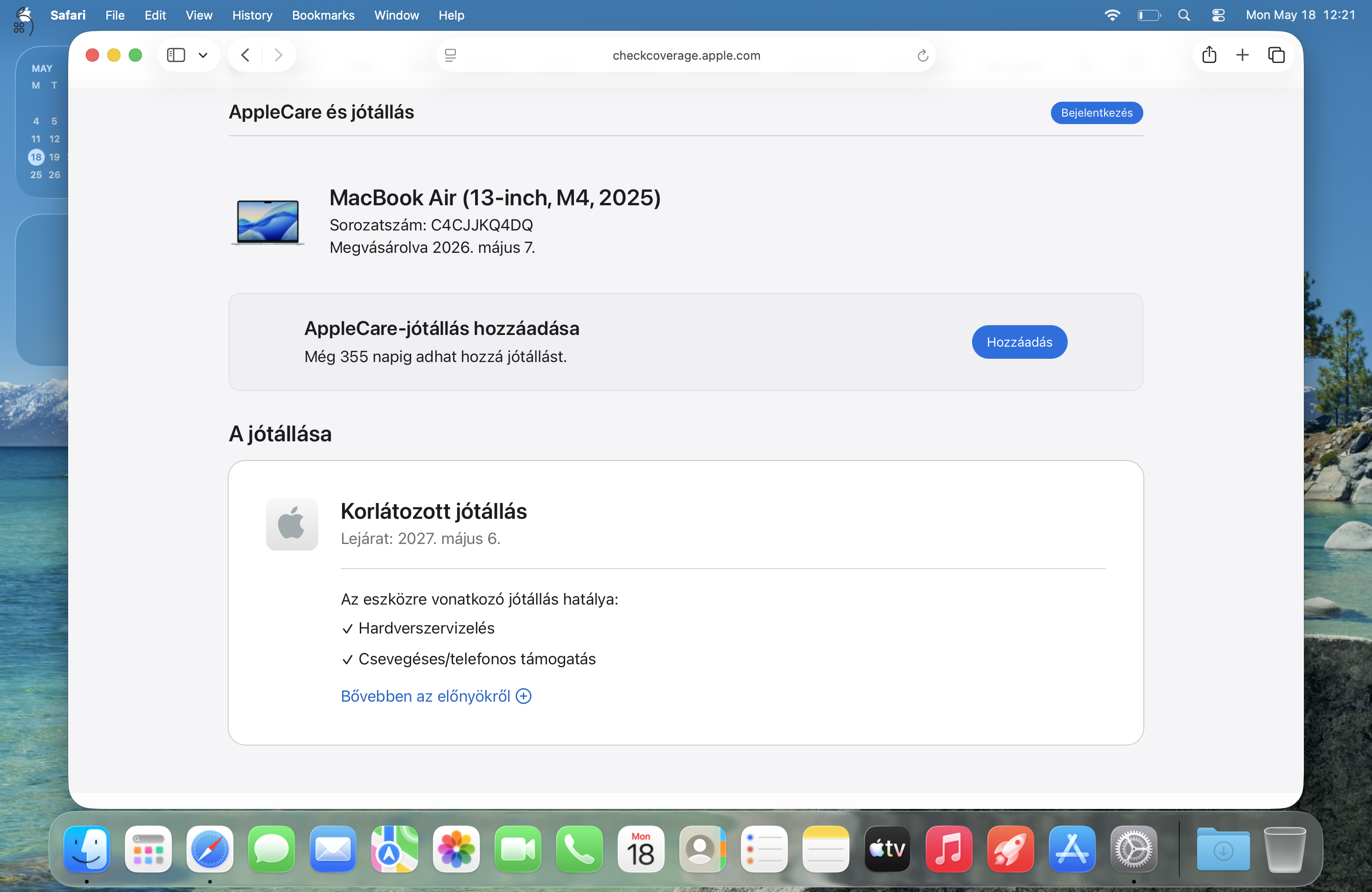This screenshot has width=1372, height=892.
Task: Open the View menu
Action: [199, 15]
